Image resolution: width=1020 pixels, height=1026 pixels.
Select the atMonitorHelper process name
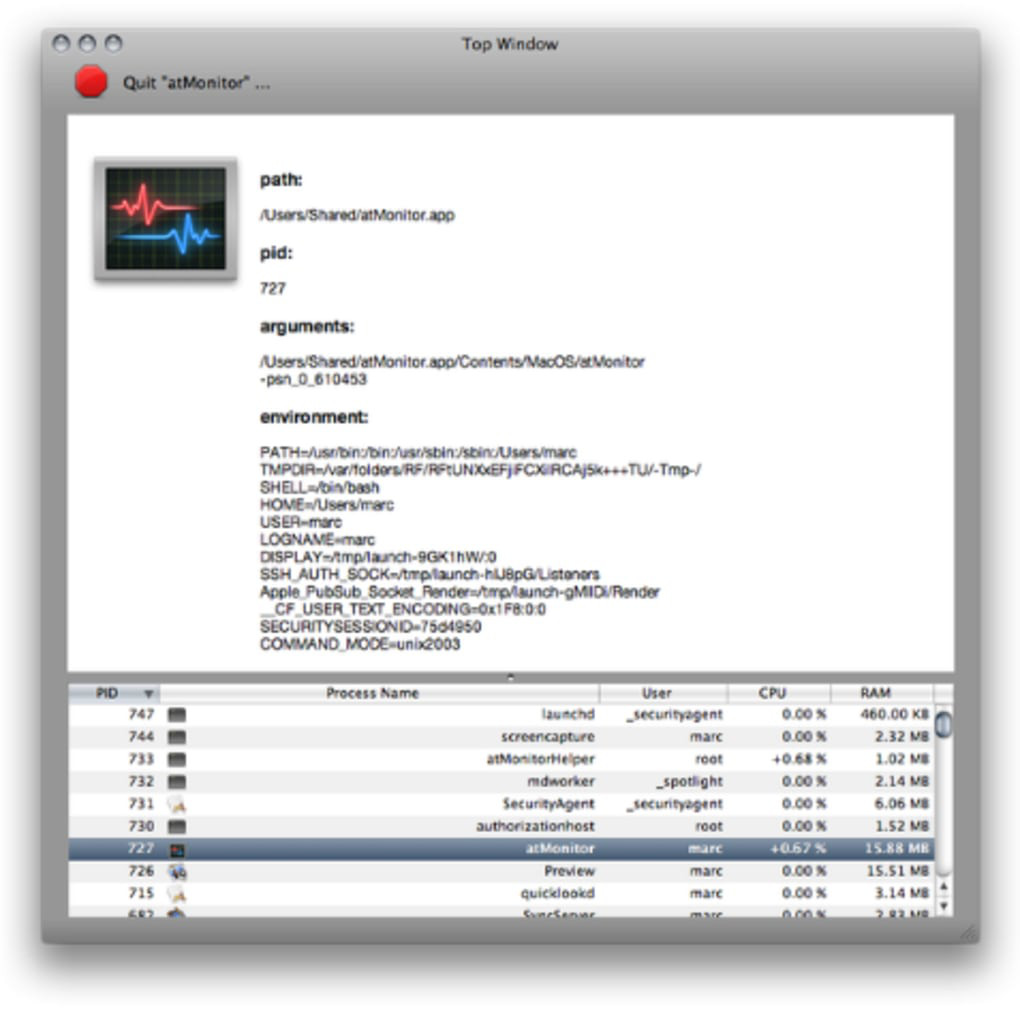point(540,759)
